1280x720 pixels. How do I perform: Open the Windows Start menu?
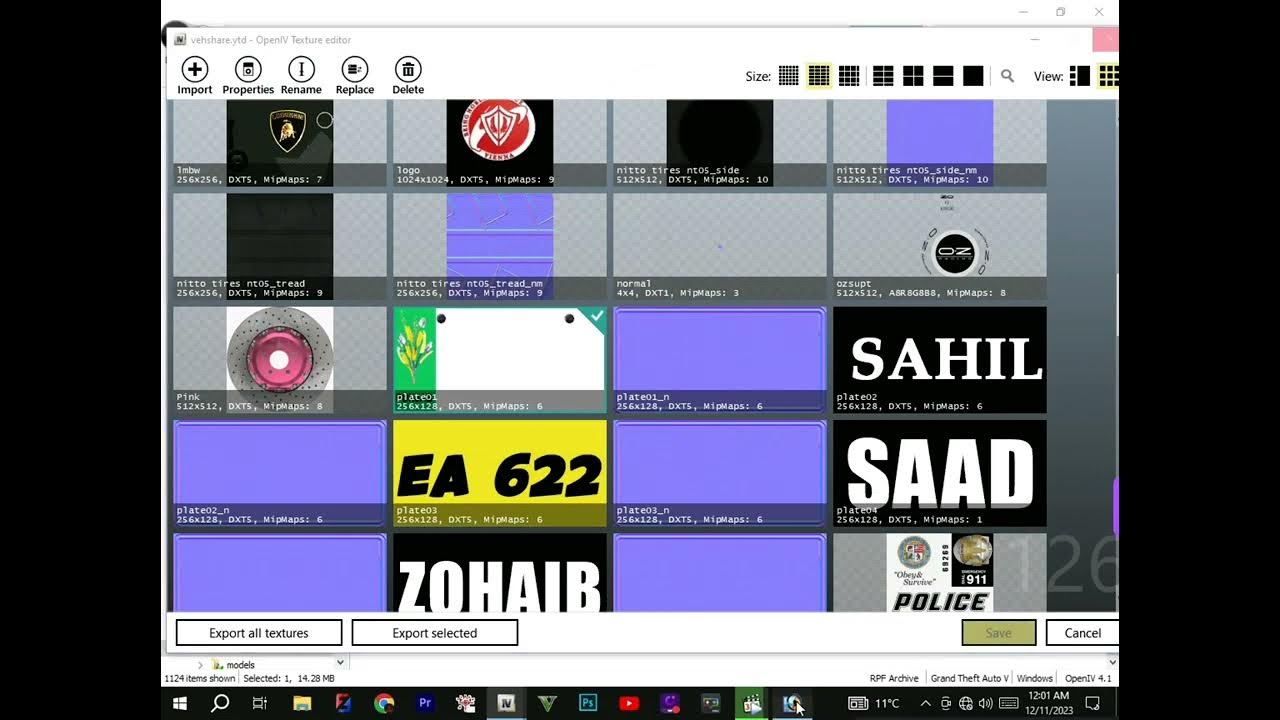[180, 703]
